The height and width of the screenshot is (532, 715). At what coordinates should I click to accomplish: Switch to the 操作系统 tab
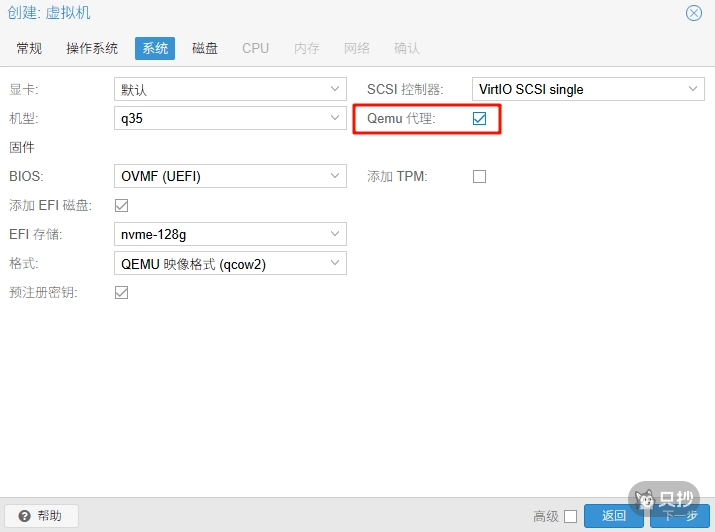point(92,48)
